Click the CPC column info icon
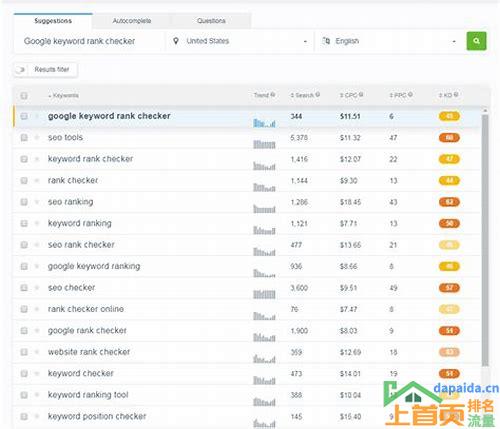This screenshot has width=500, height=429. point(361,95)
